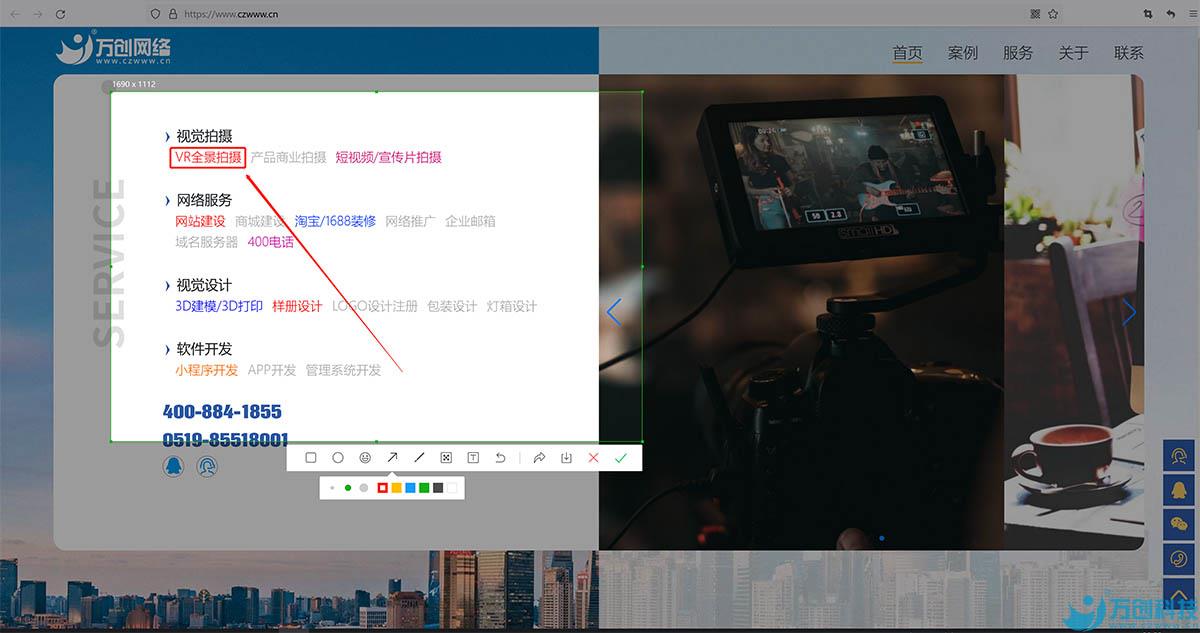The height and width of the screenshot is (633, 1200).
Task: Share the captured screenshot
Action: 539,458
